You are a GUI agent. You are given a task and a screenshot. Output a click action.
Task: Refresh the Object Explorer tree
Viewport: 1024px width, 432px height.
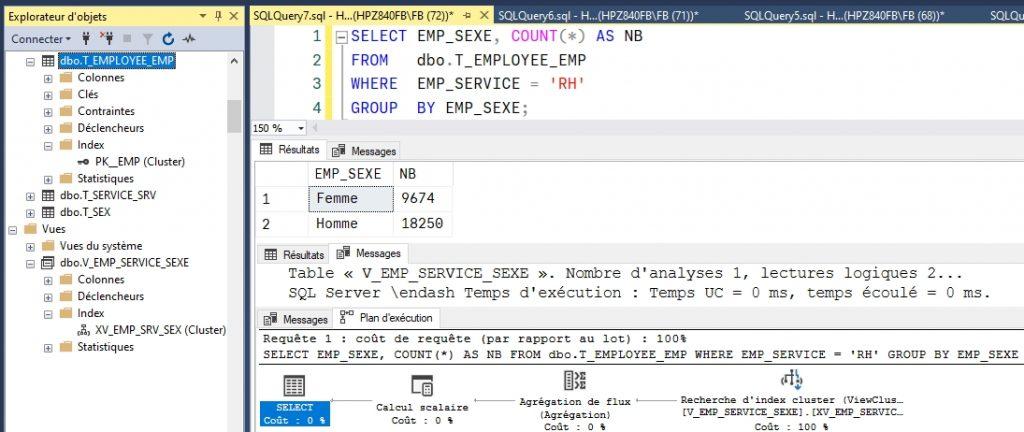pos(167,38)
